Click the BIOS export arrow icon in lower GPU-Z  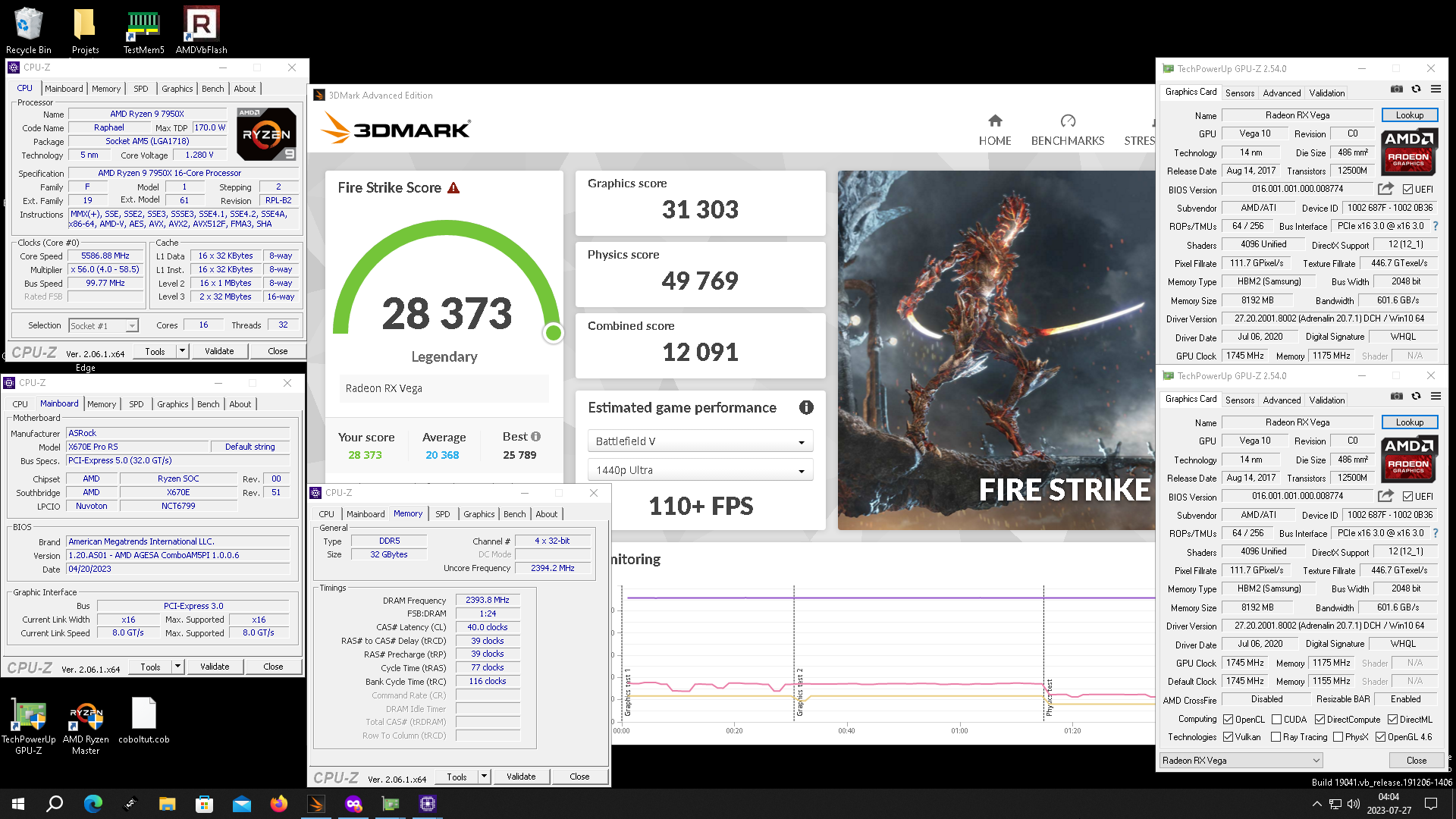(x=1385, y=496)
